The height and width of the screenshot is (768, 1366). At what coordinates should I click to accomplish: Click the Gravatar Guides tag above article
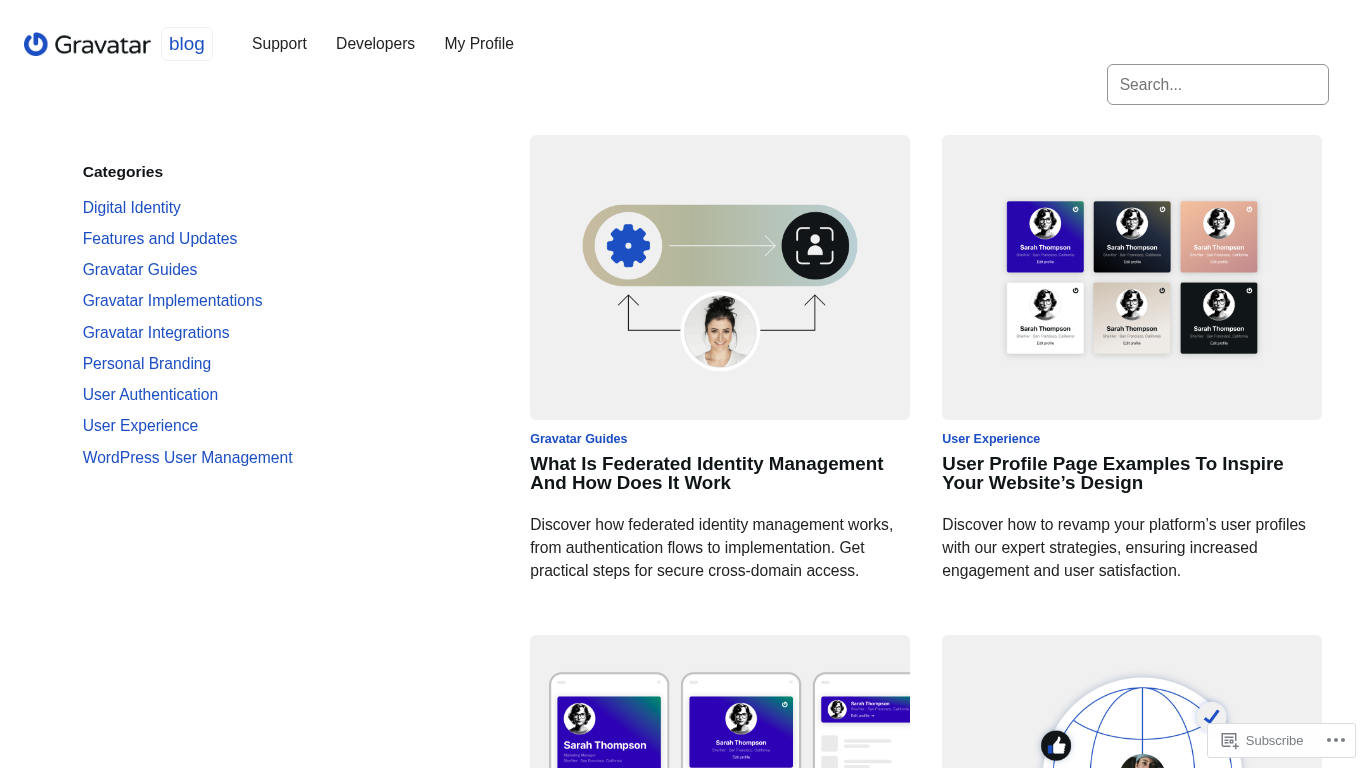tap(578, 439)
